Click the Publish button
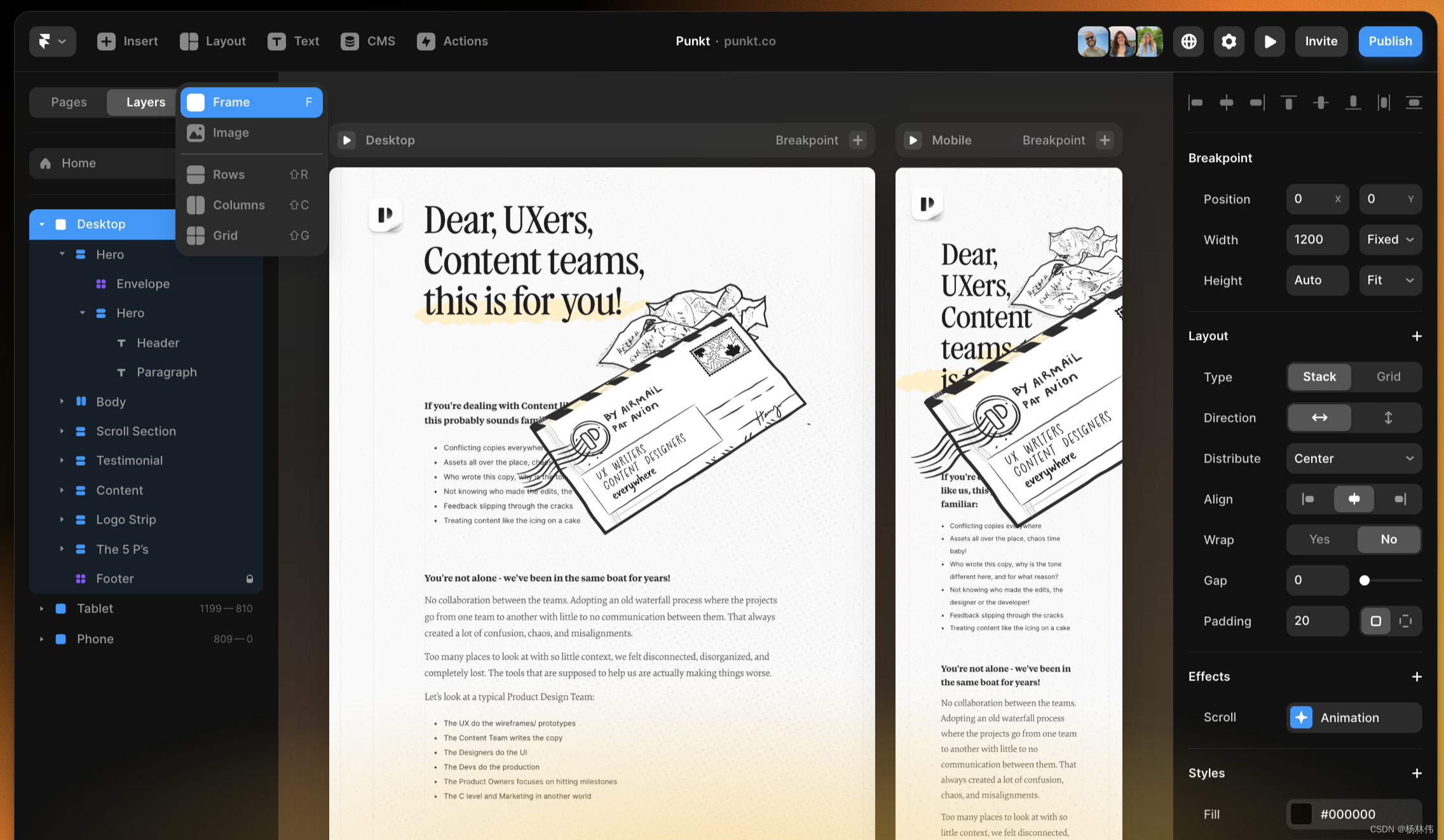The height and width of the screenshot is (840, 1444). click(1390, 41)
